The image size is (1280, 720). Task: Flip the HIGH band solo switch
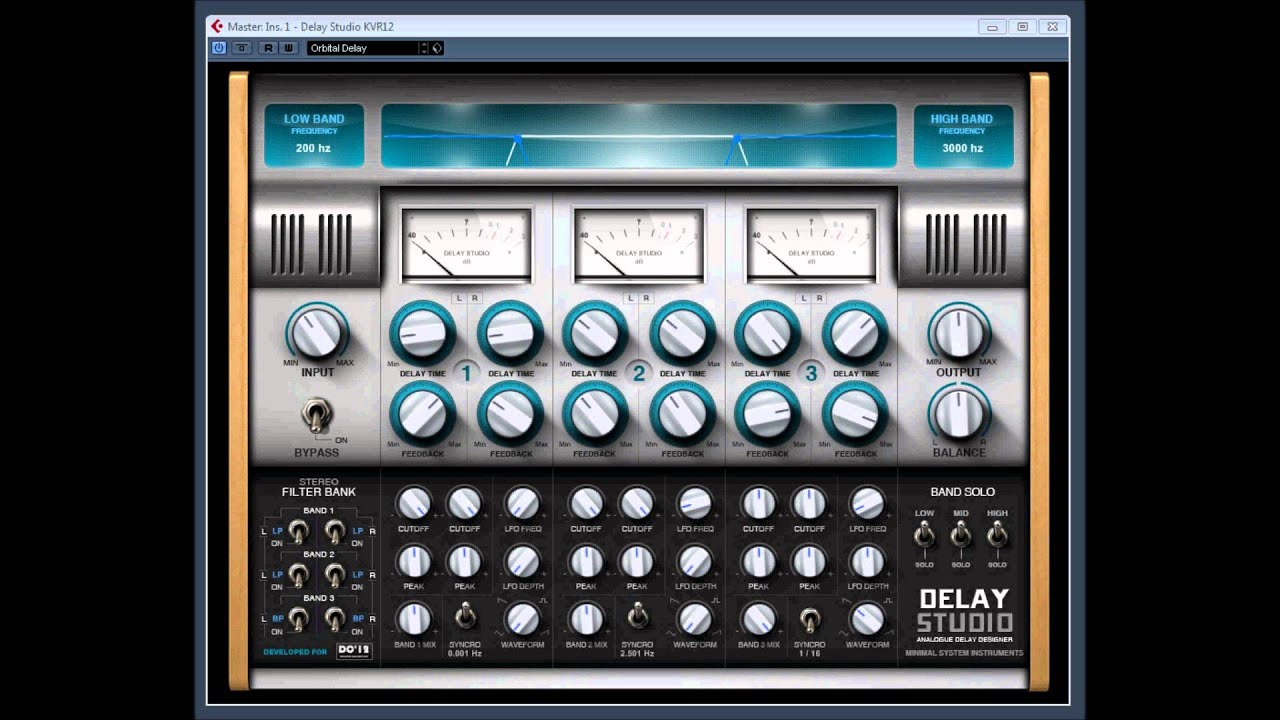[997, 537]
